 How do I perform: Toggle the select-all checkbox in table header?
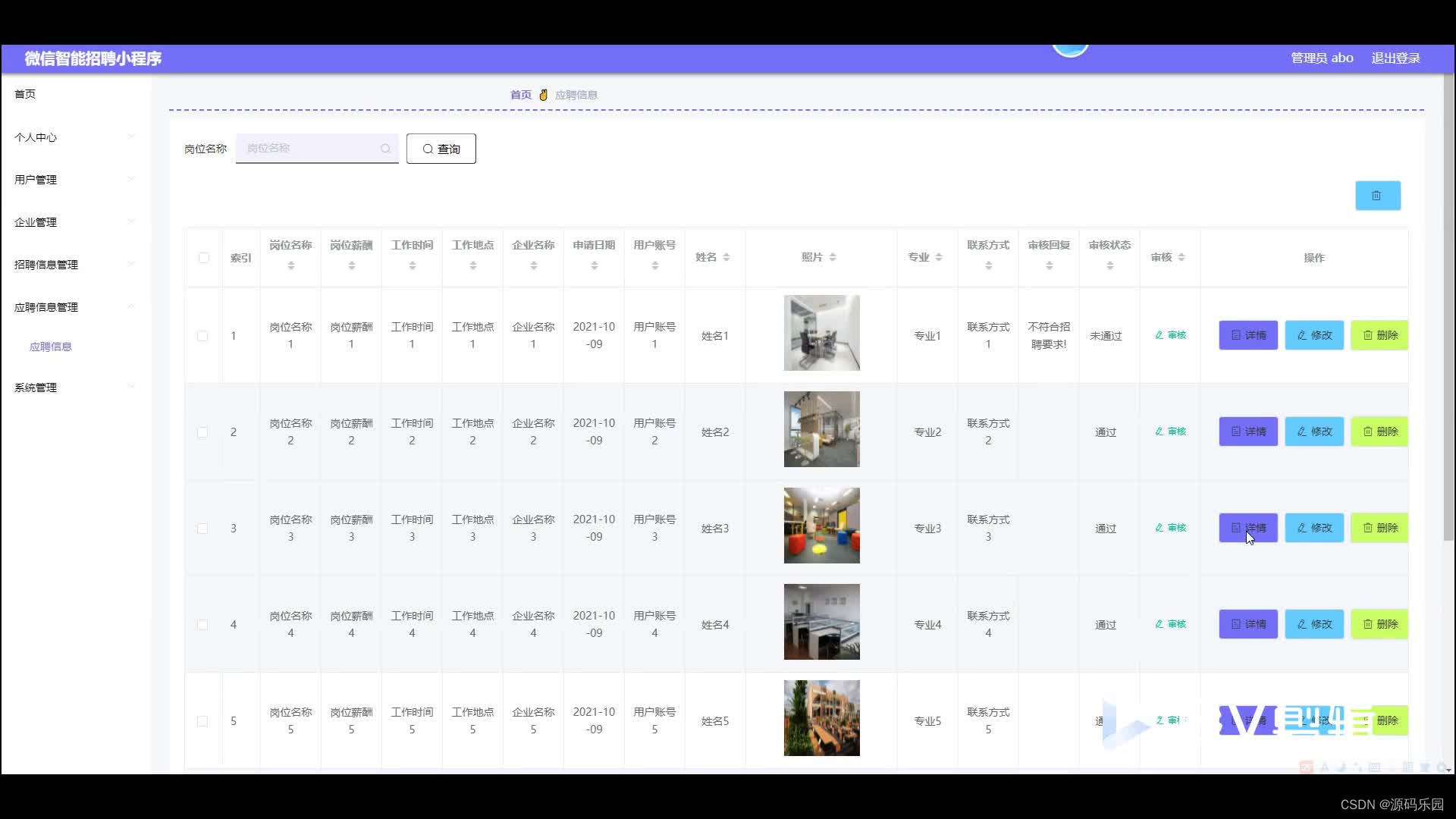coord(203,258)
